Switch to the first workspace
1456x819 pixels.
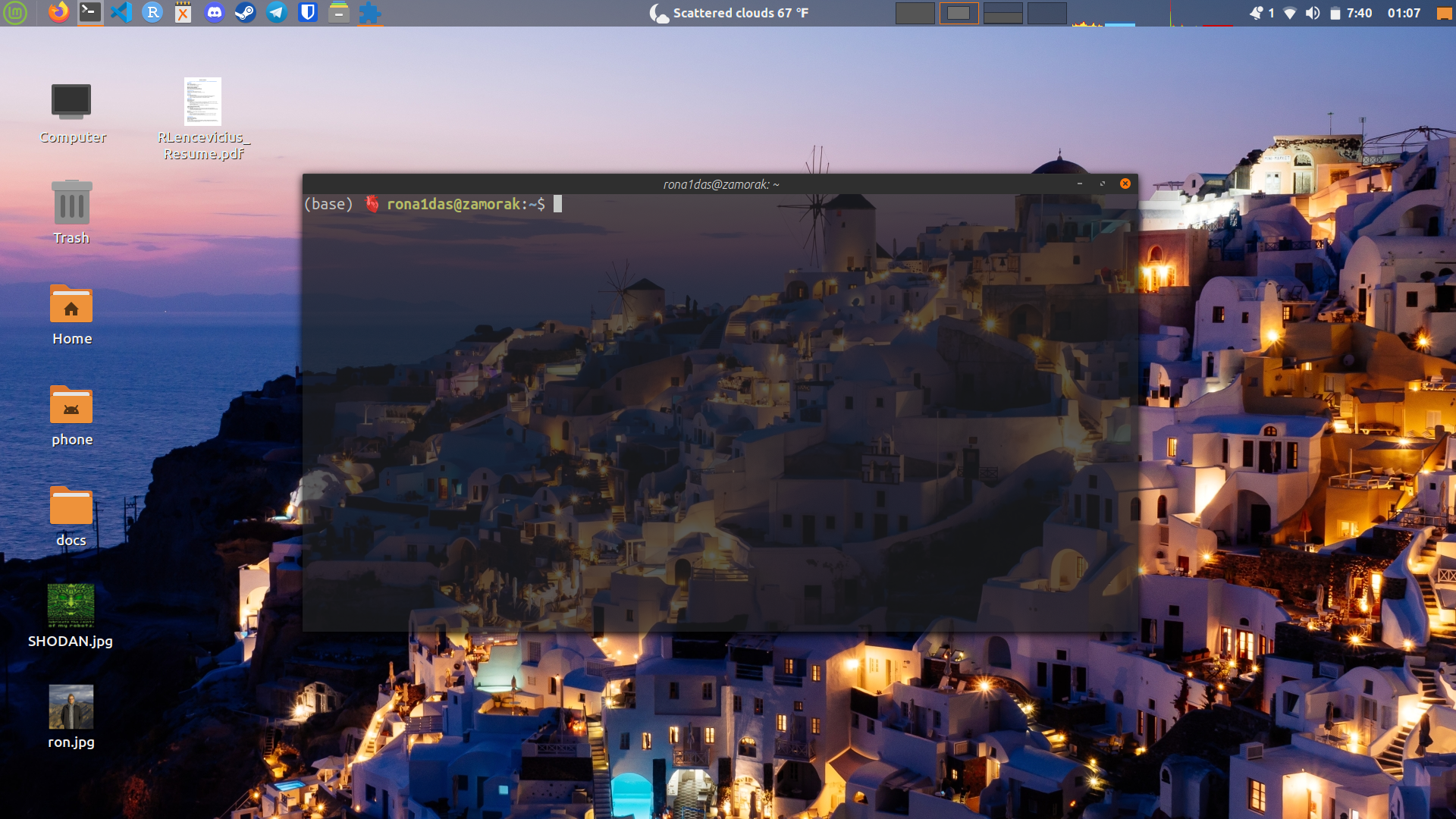pyautogui.click(x=915, y=13)
